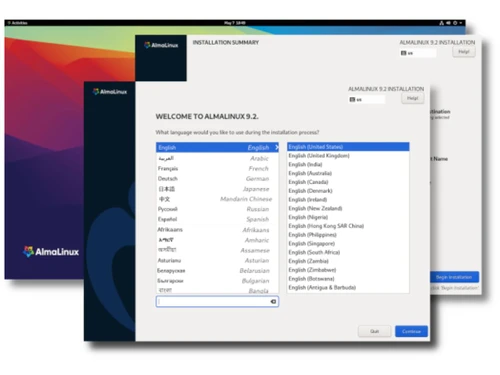Select English (Zambia) locale
500x375 pixels.
coord(348,261)
